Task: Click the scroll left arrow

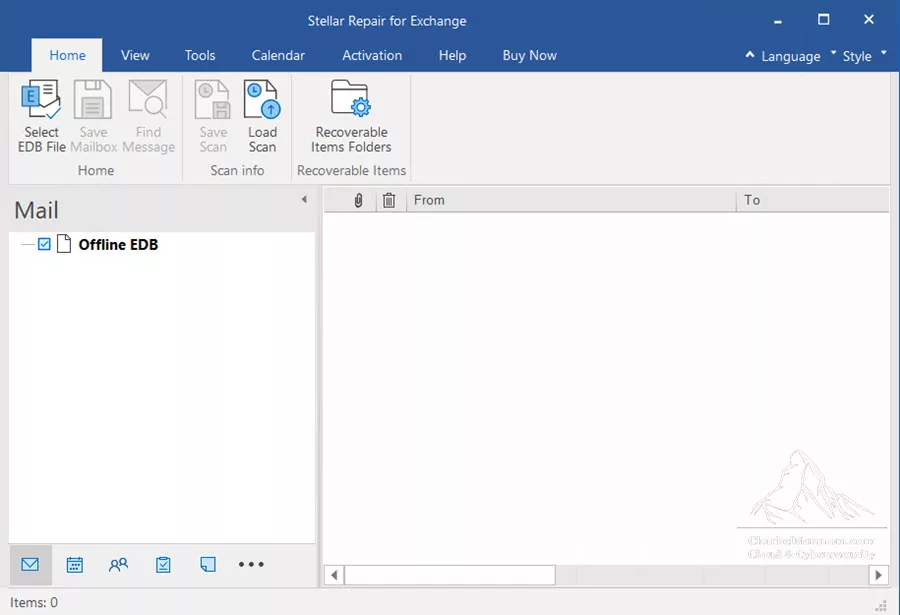Action: pos(333,575)
